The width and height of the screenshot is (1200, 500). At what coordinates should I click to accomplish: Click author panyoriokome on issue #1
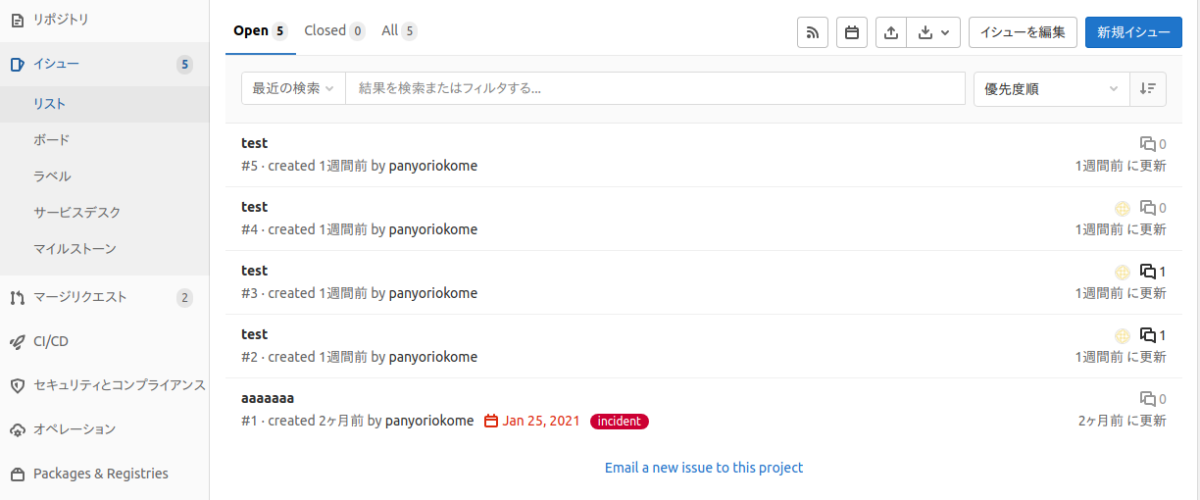click(429, 421)
